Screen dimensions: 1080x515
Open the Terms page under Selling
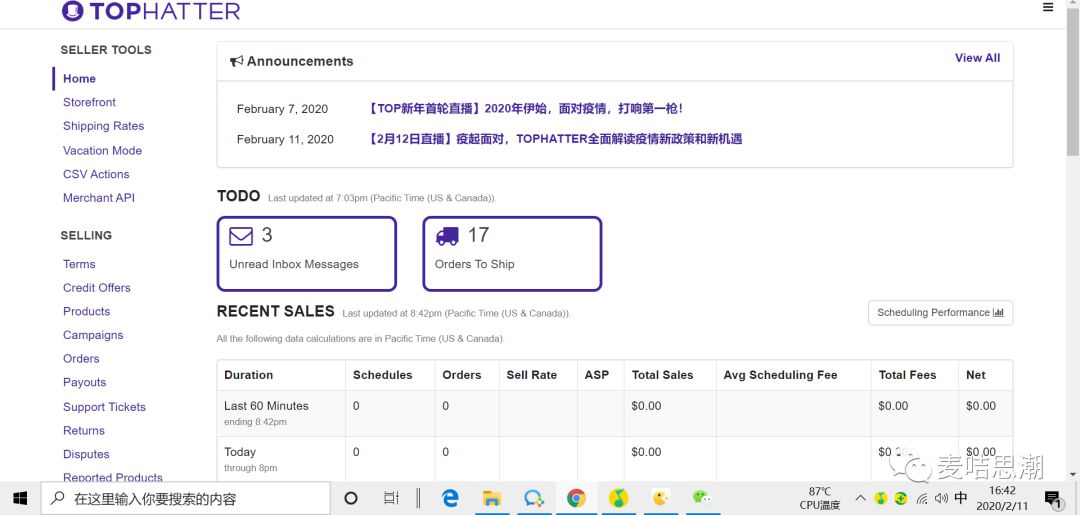click(x=79, y=264)
